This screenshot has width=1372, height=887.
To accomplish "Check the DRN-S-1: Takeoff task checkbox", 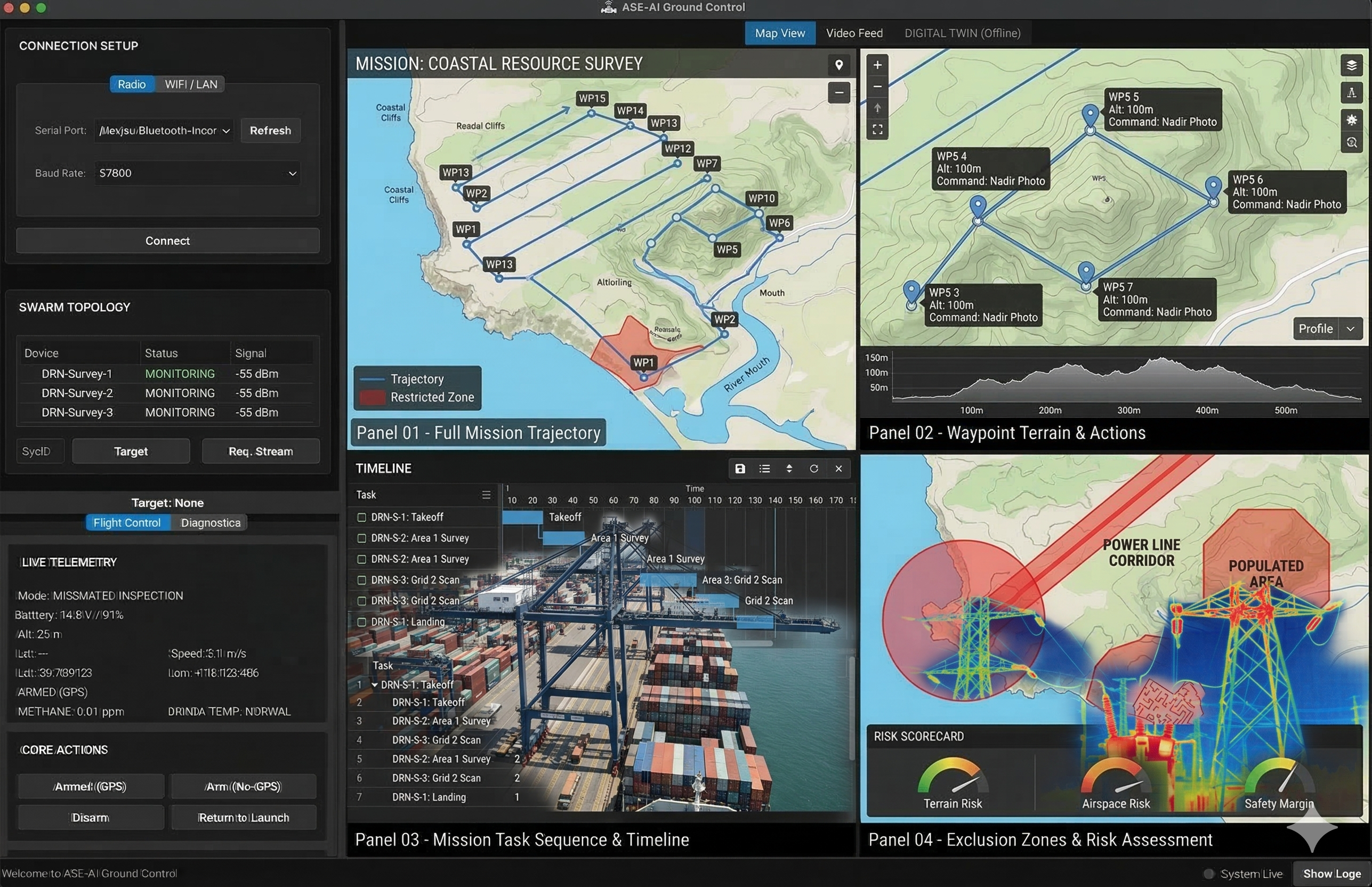I will click(x=362, y=517).
